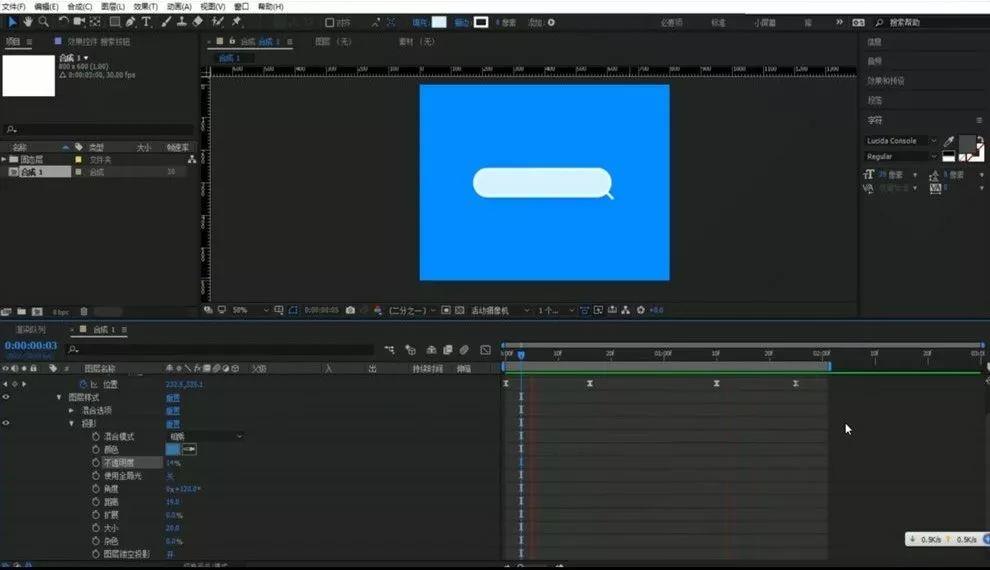
Task: Toggle the Snapping checkbox in toolbar
Action: click(329, 23)
